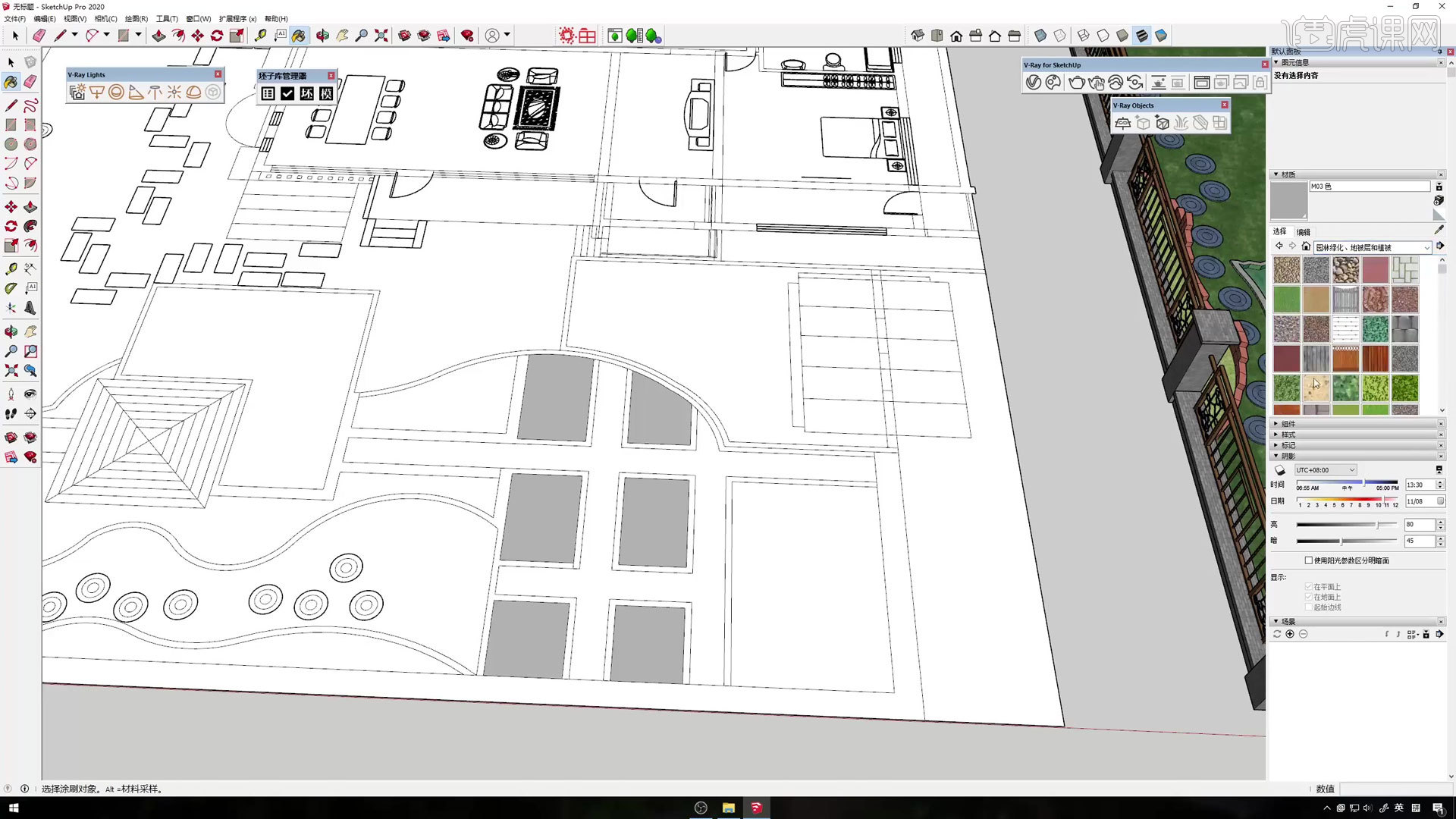Go to materials home library

click(x=1306, y=246)
